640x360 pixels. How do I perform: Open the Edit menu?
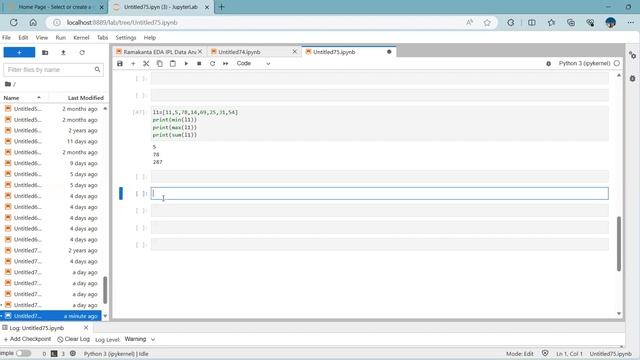tap(23, 38)
